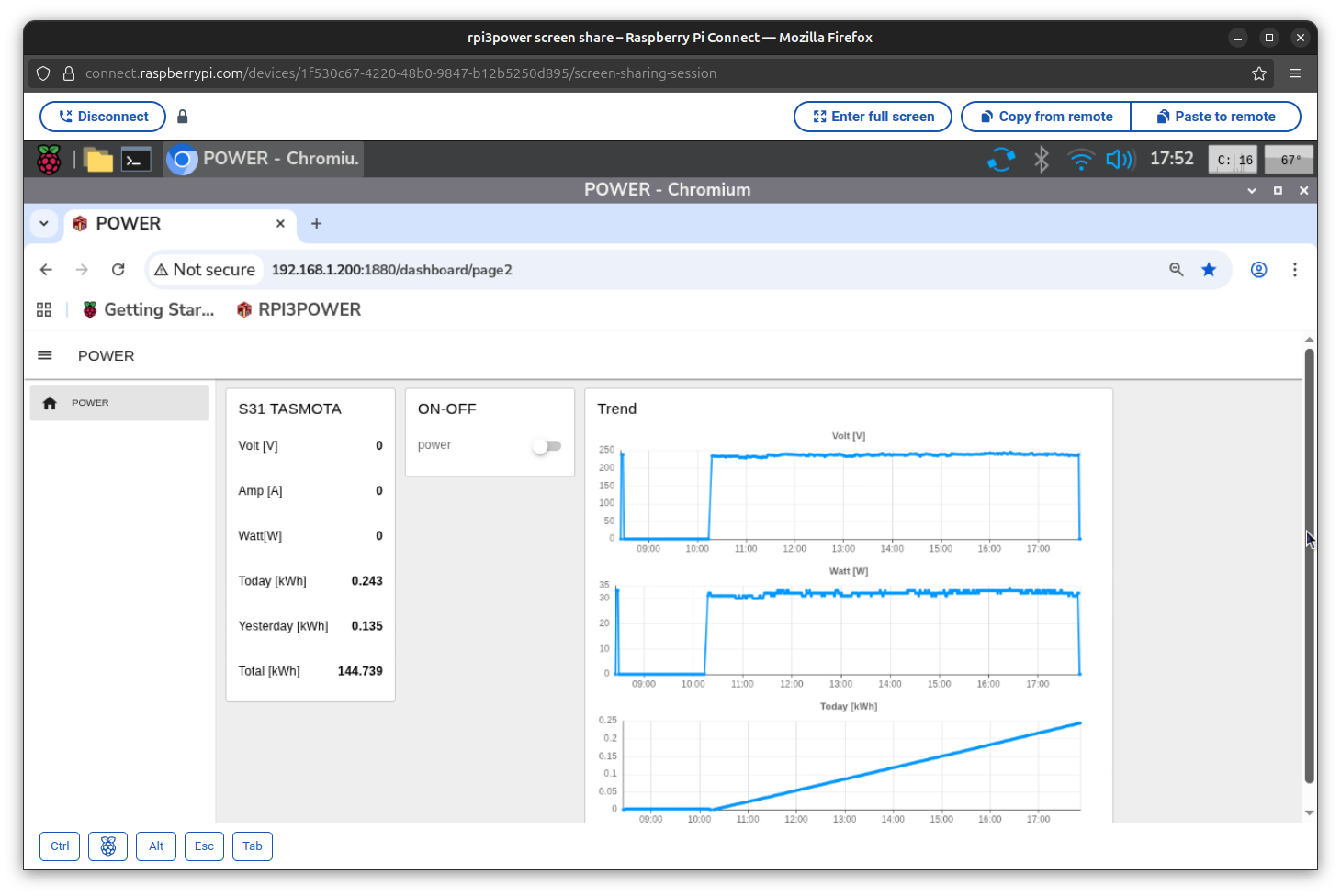Click the dashboard vertical scrollbar

click(1309, 565)
